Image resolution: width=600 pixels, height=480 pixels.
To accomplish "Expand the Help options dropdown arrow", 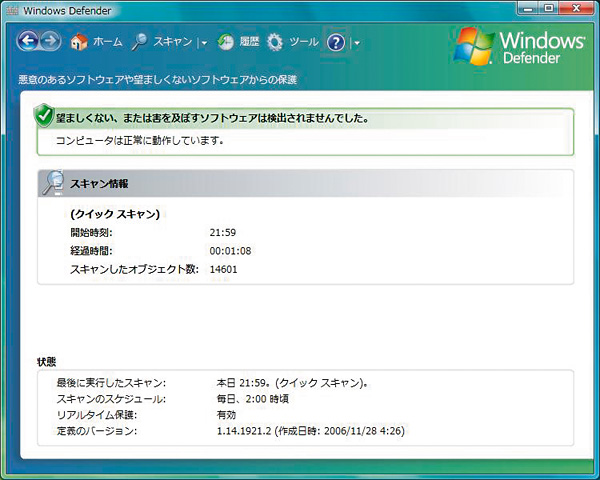I will [356, 43].
